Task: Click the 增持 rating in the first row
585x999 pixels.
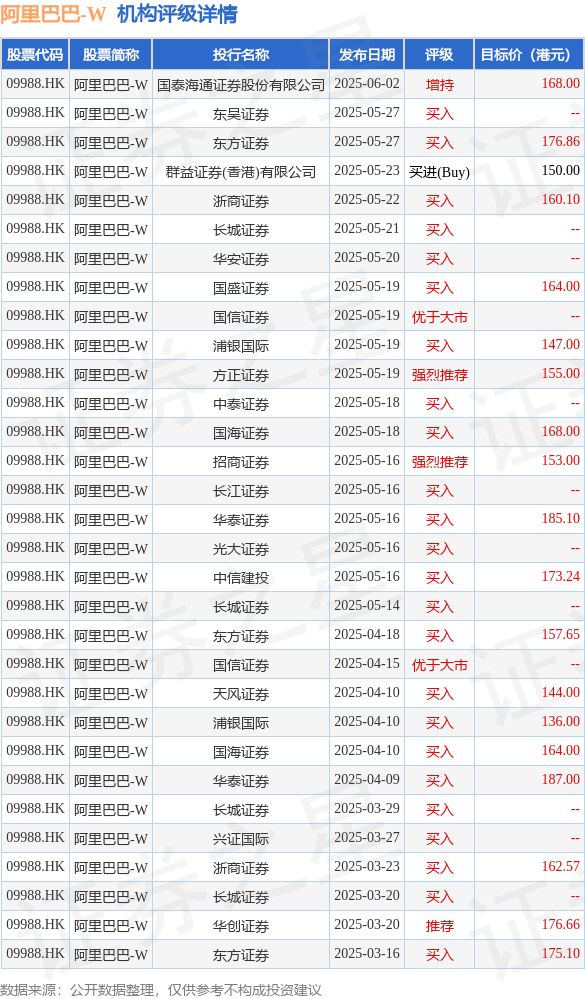Action: 439,85
